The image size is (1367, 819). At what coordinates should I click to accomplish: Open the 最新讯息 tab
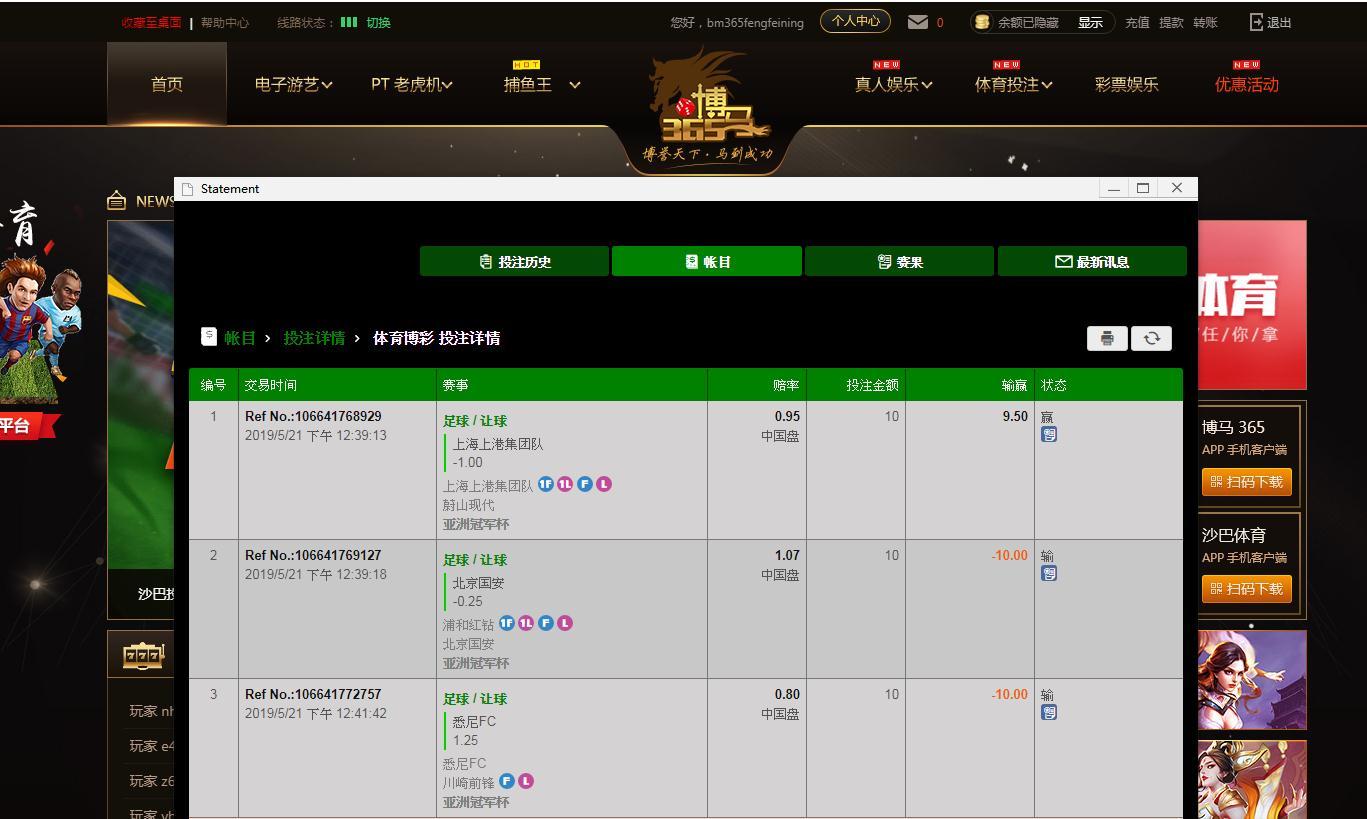click(1092, 261)
